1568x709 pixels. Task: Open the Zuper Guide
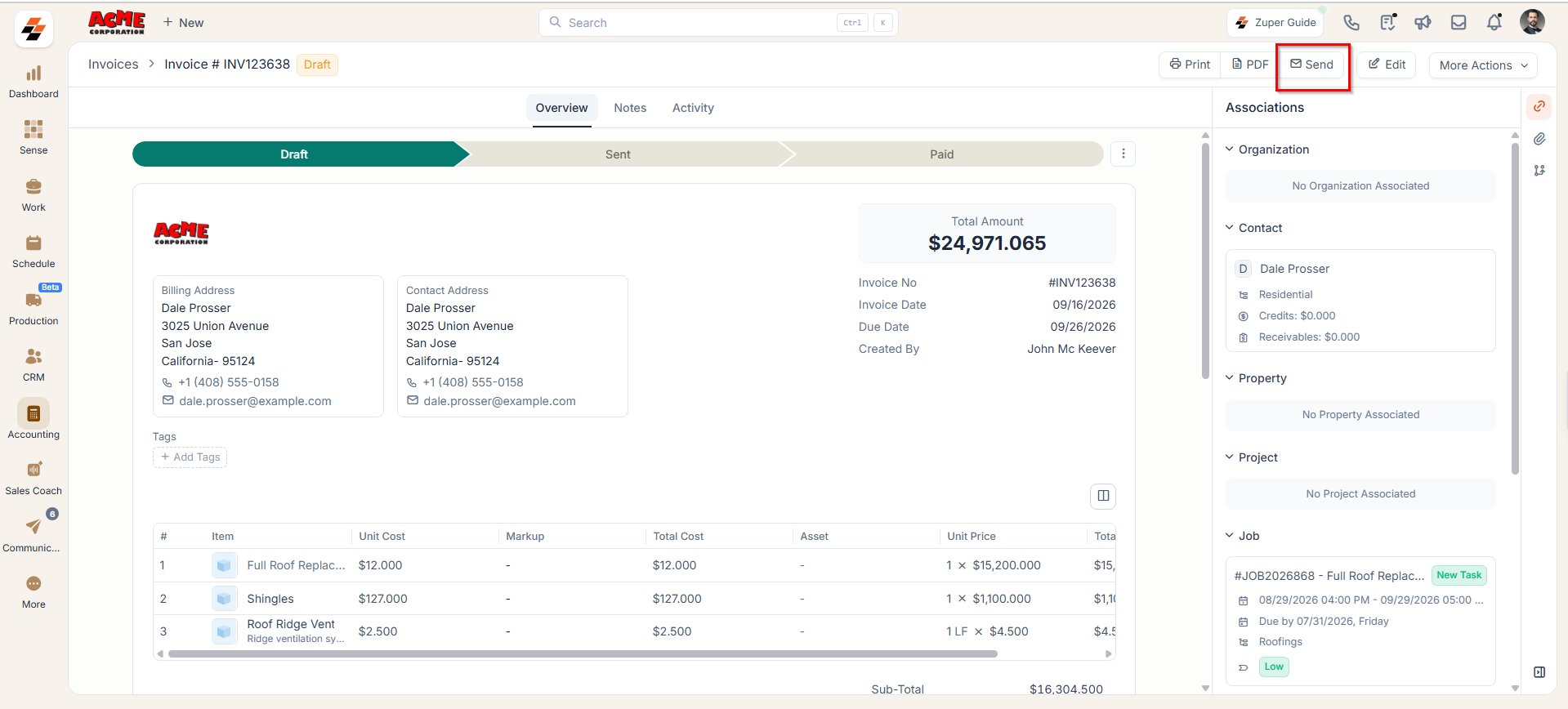(1275, 23)
